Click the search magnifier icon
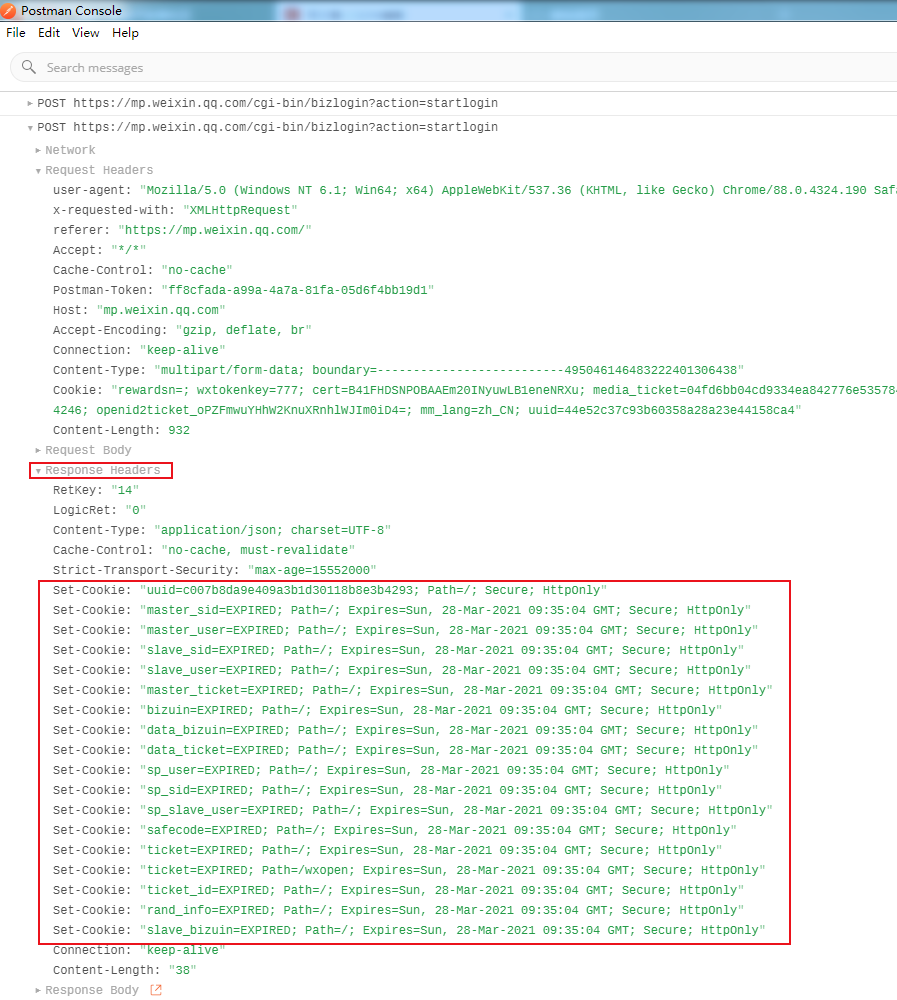The height and width of the screenshot is (1000, 897). pos(29,67)
